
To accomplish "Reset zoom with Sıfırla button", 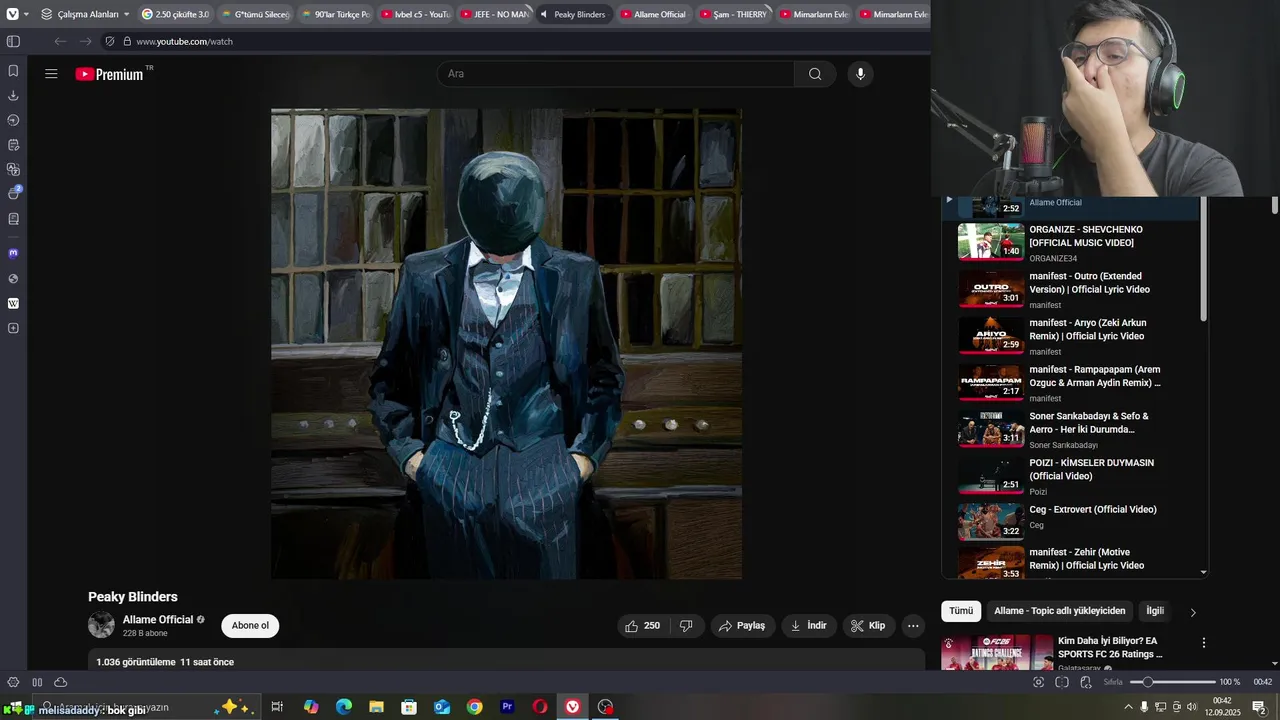I will [1113, 682].
